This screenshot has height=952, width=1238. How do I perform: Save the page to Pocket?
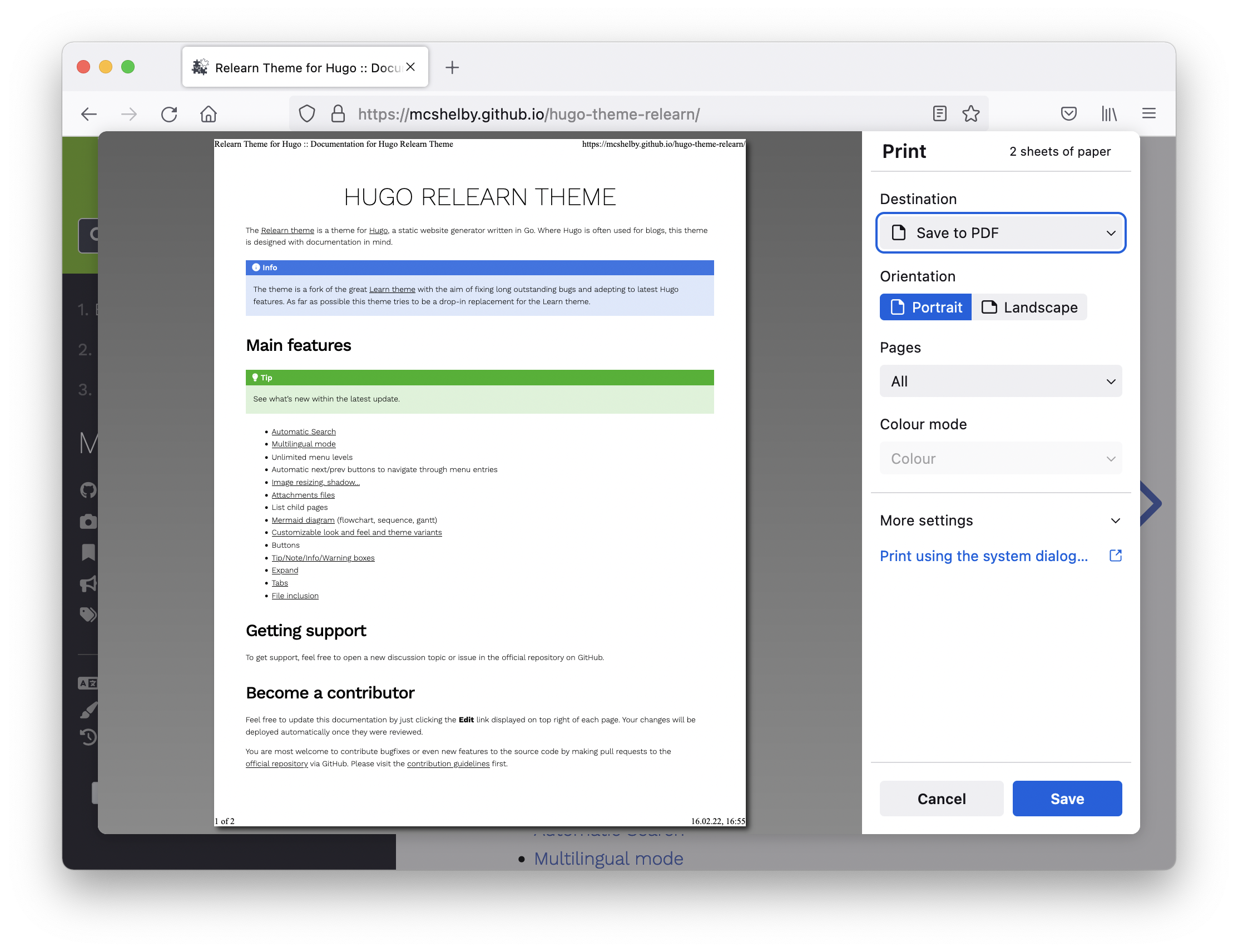point(1069,113)
